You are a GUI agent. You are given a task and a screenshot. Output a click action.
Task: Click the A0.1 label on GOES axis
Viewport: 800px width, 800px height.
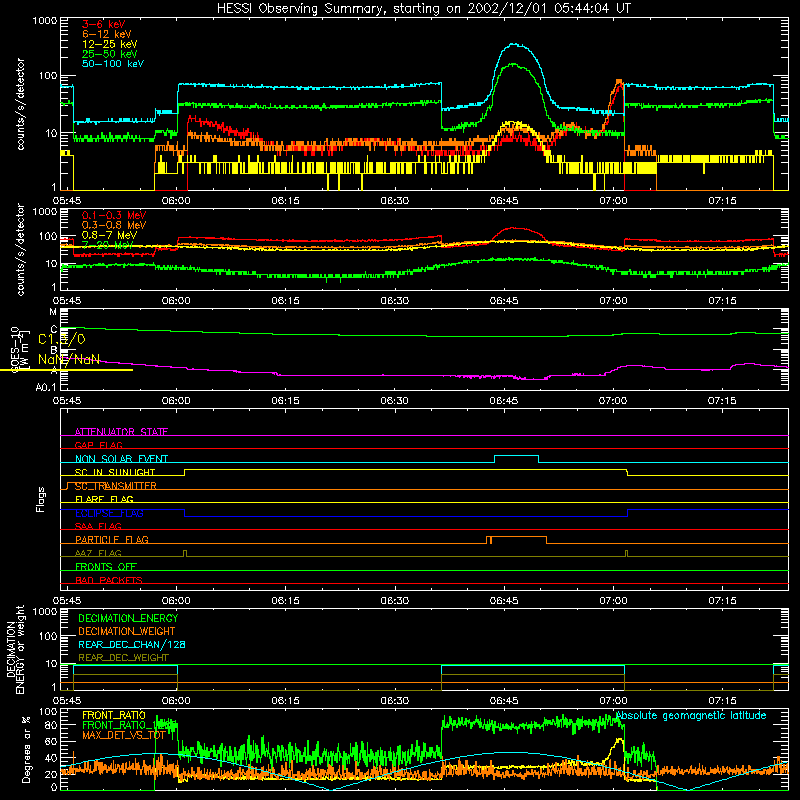46,387
